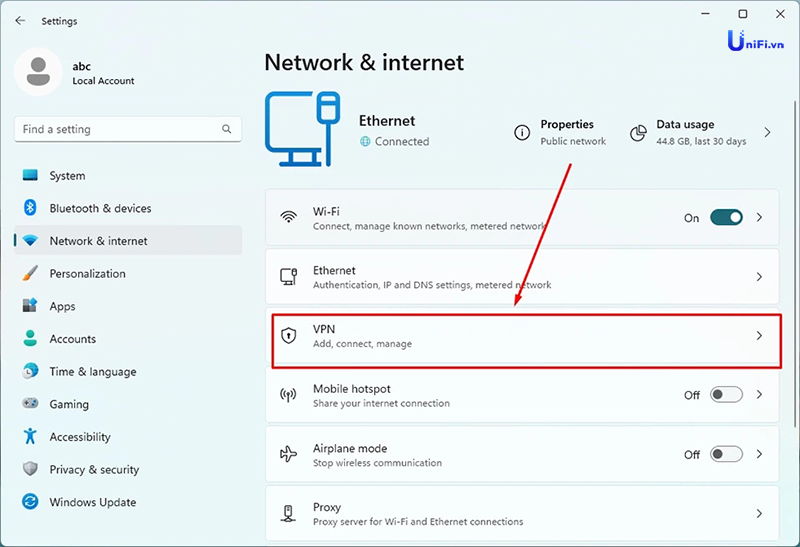
Task: Click the Apps icon in sidebar
Action: coord(30,306)
